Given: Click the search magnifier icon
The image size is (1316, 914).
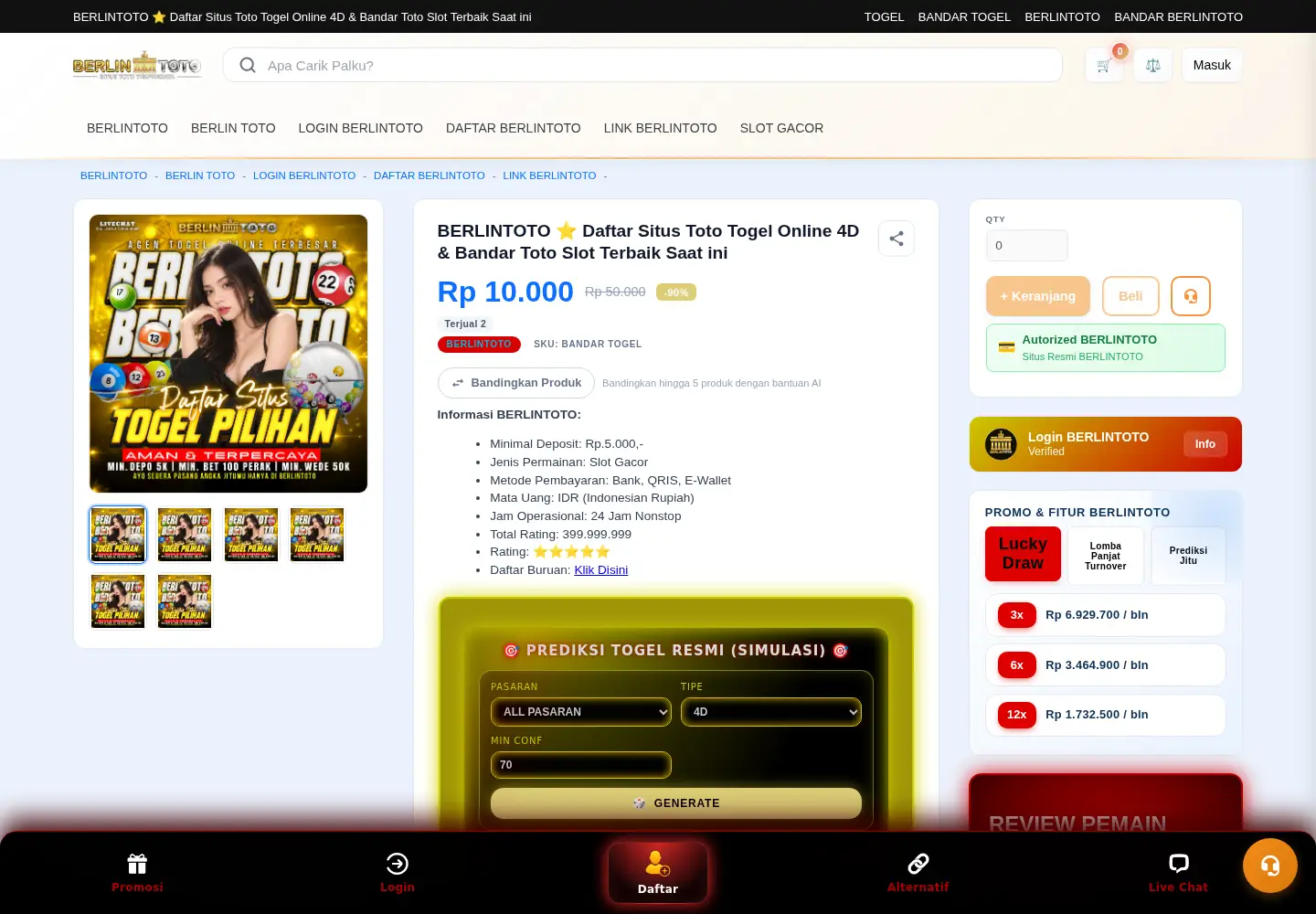Looking at the screenshot, I should [x=248, y=65].
